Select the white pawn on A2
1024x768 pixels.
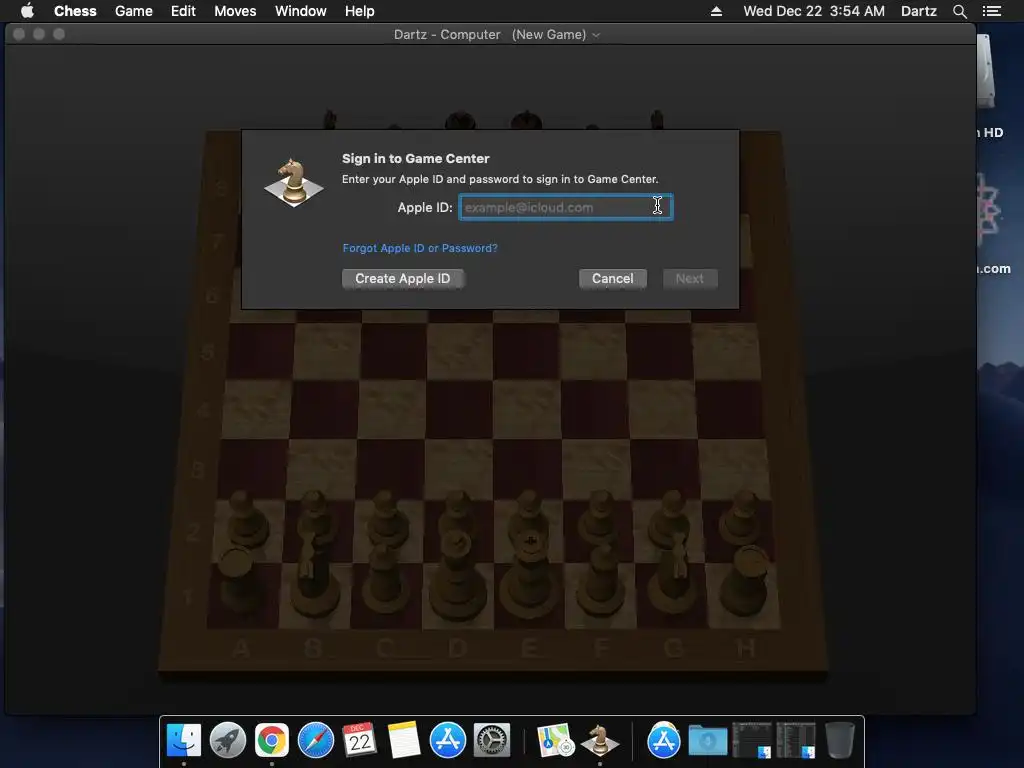(x=246, y=519)
